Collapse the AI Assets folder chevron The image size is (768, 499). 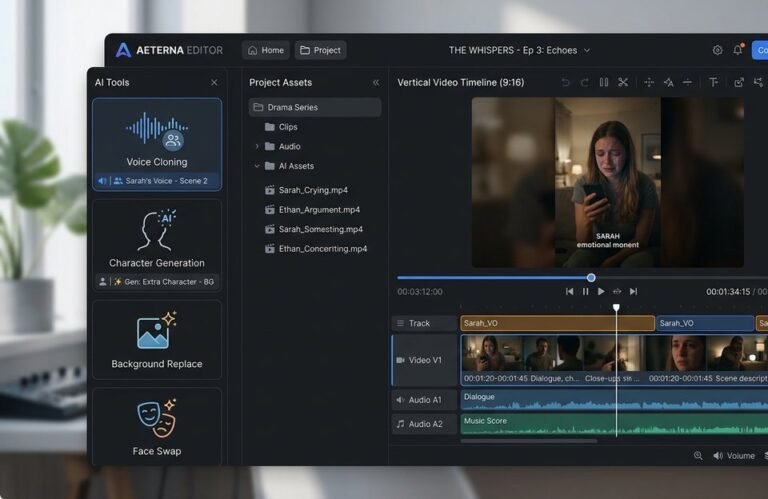click(x=257, y=166)
